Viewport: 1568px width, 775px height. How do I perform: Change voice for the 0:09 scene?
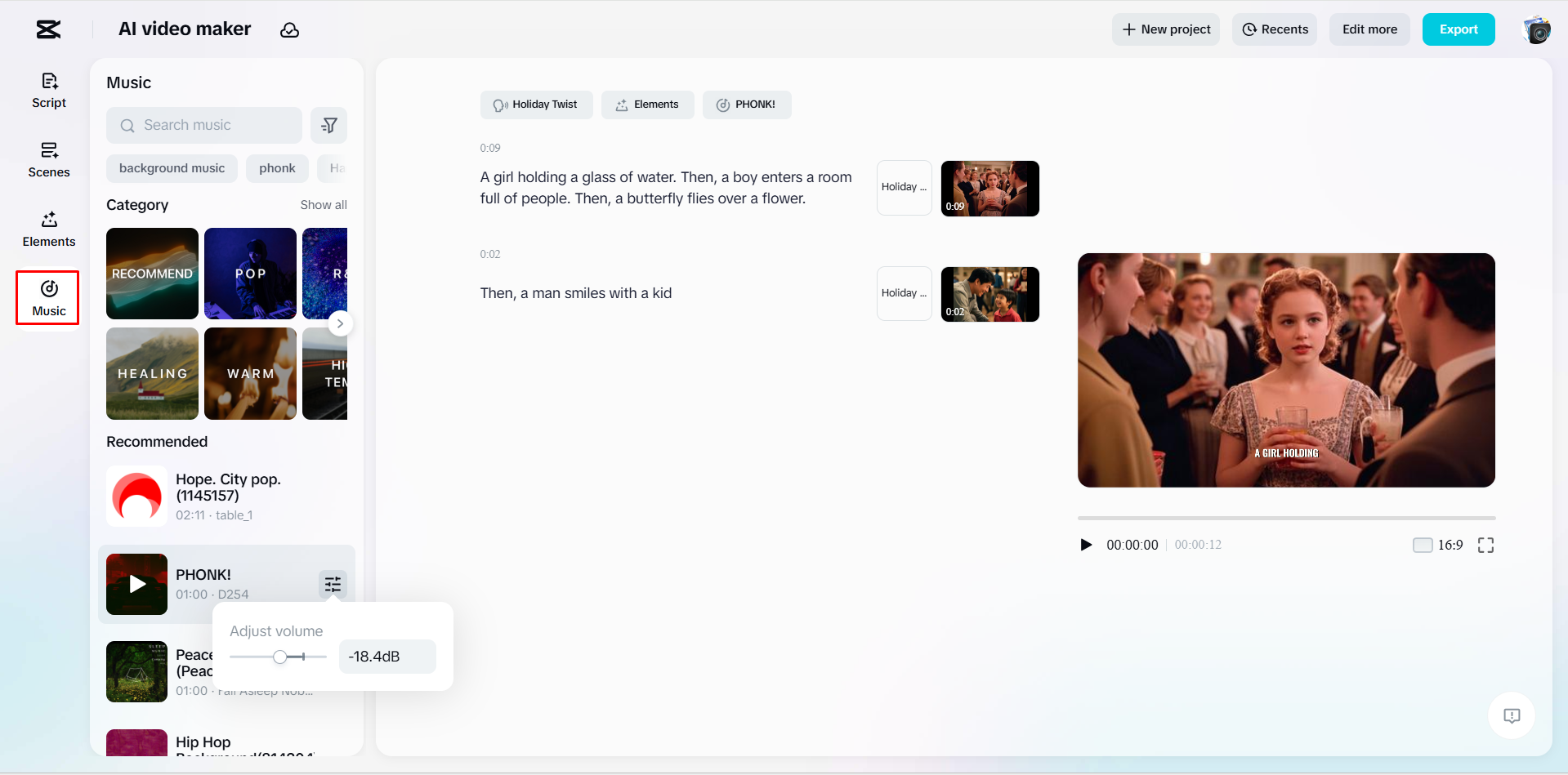(x=904, y=188)
